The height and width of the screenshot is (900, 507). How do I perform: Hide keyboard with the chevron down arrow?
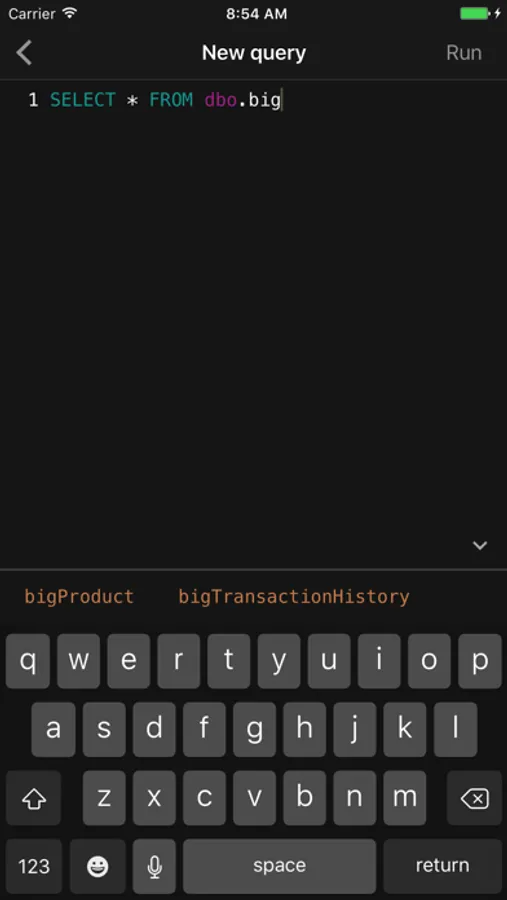(480, 545)
